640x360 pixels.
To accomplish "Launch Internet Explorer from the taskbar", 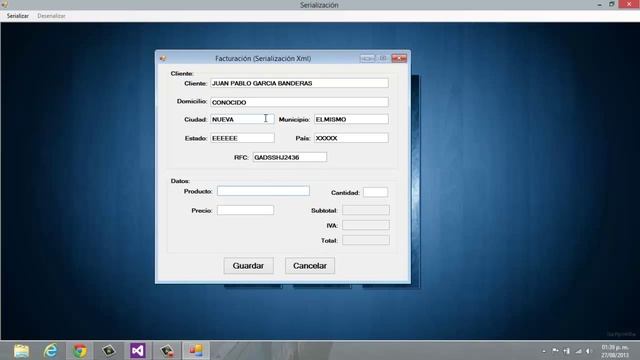I will point(51,351).
